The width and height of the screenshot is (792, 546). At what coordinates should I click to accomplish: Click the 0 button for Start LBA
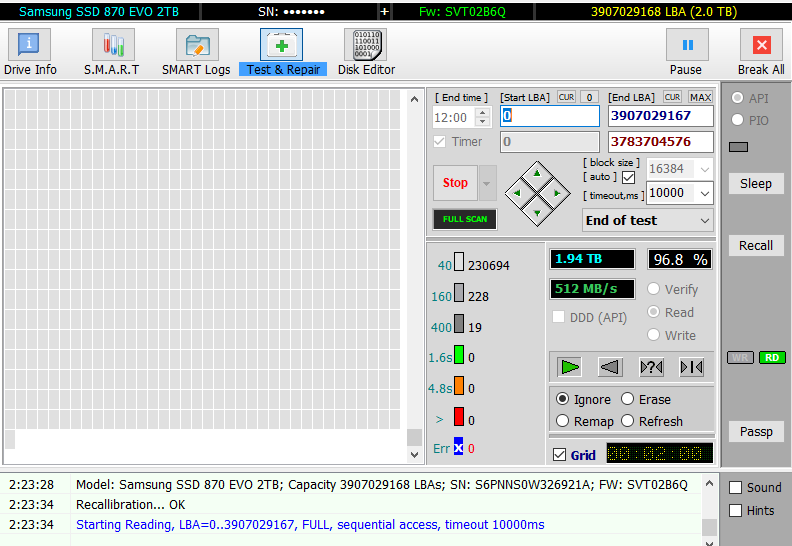pos(589,97)
